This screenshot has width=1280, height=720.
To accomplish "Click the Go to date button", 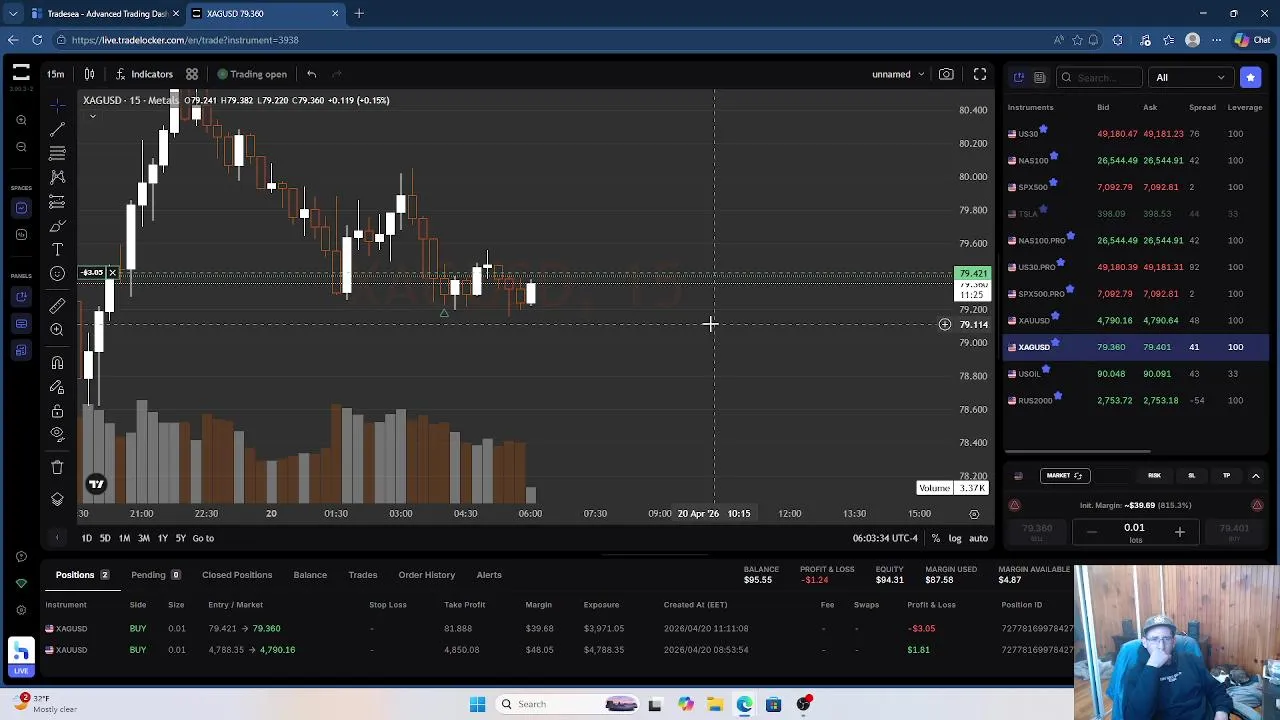I will click(203, 538).
